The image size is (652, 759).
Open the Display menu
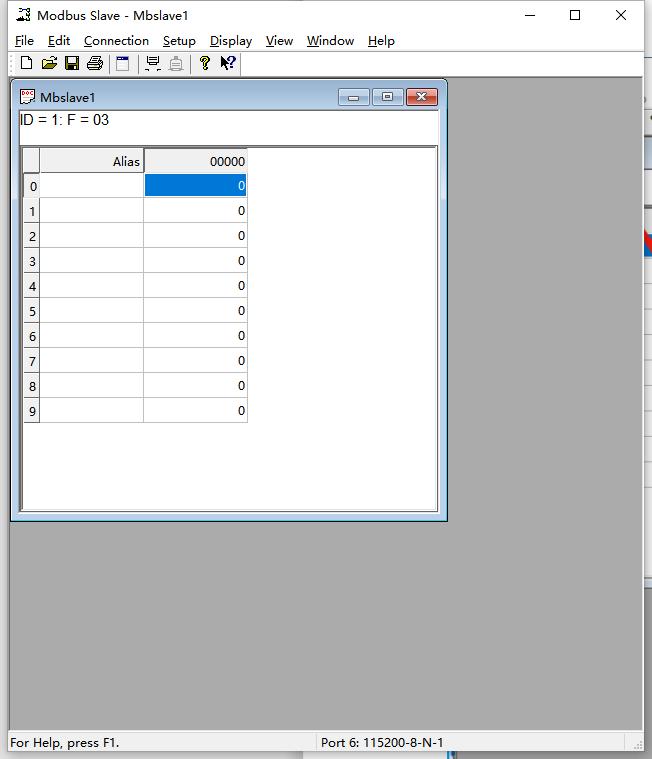click(231, 41)
